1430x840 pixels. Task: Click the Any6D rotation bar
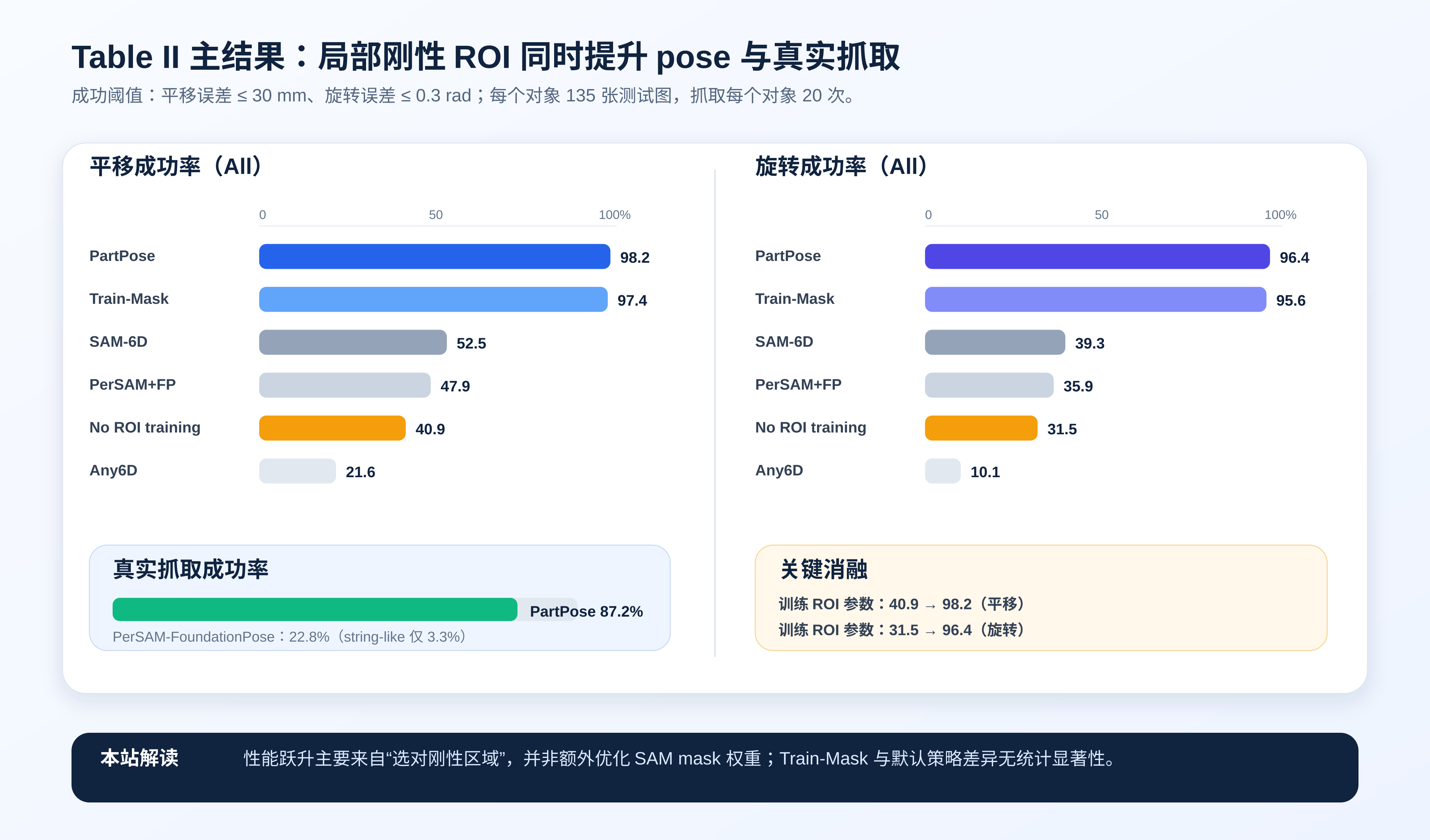point(943,471)
